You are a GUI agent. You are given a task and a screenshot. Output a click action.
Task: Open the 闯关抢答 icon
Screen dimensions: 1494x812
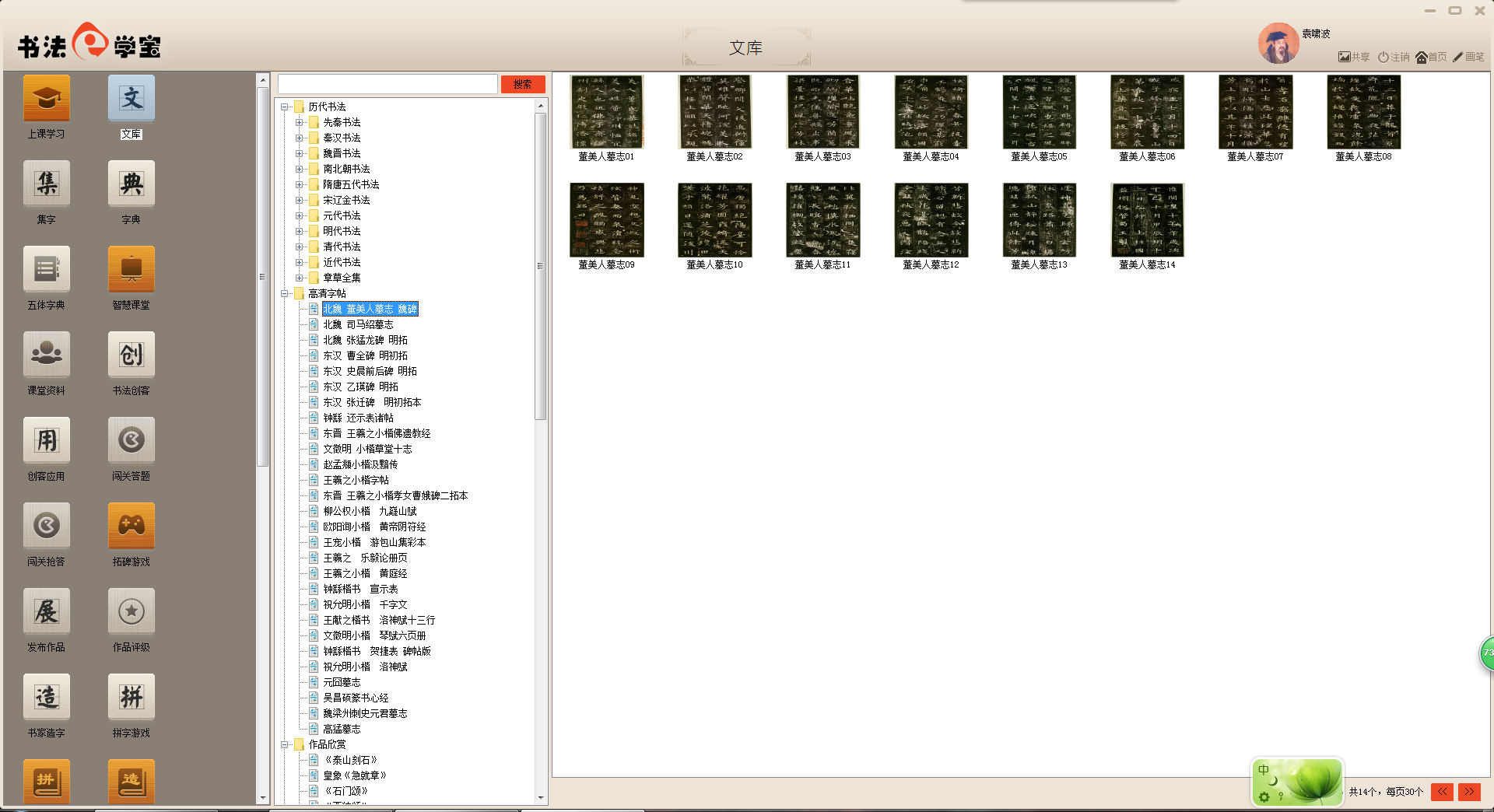click(x=47, y=527)
